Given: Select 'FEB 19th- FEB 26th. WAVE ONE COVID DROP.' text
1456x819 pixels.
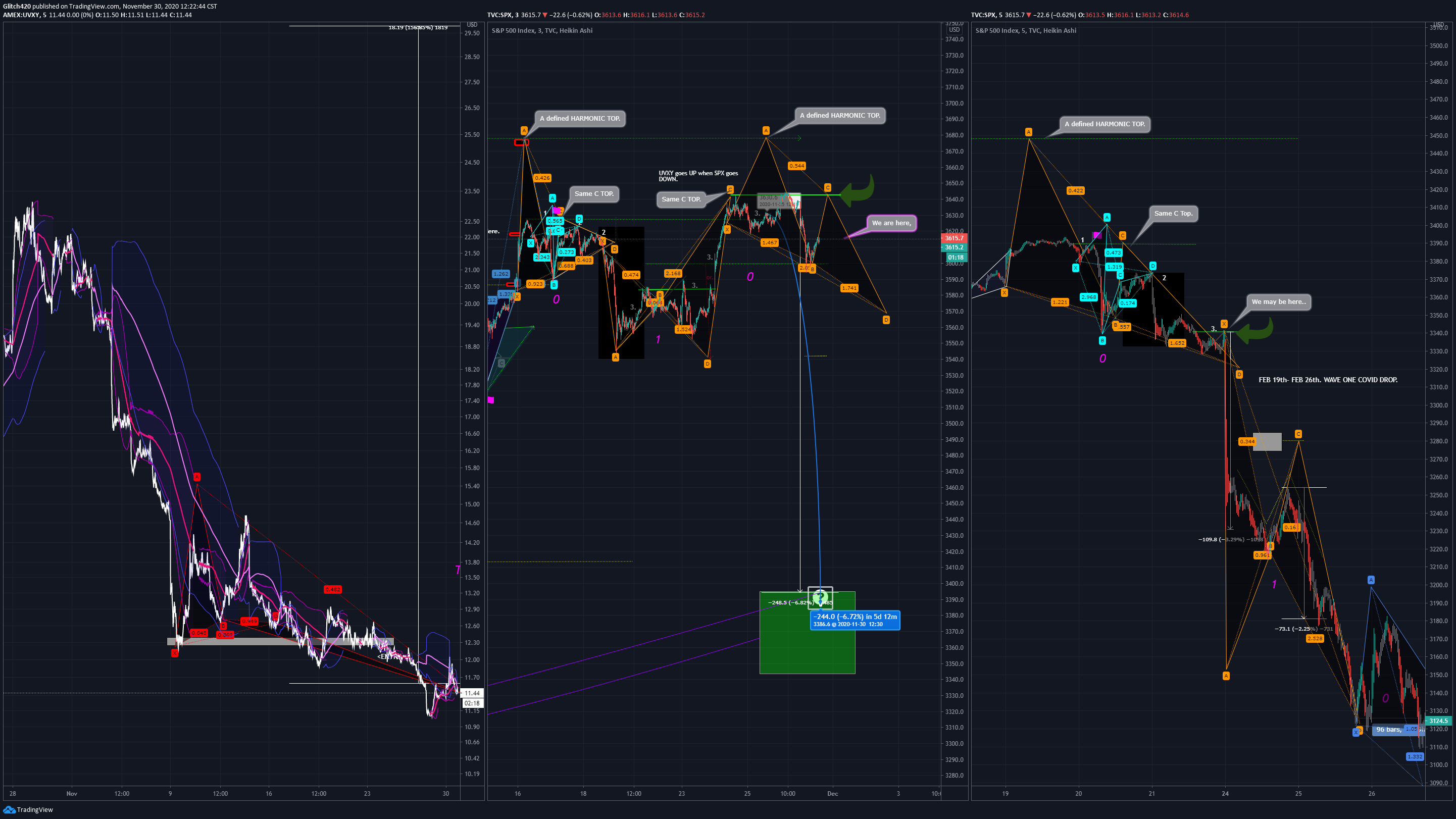Looking at the screenshot, I should coord(1328,380).
